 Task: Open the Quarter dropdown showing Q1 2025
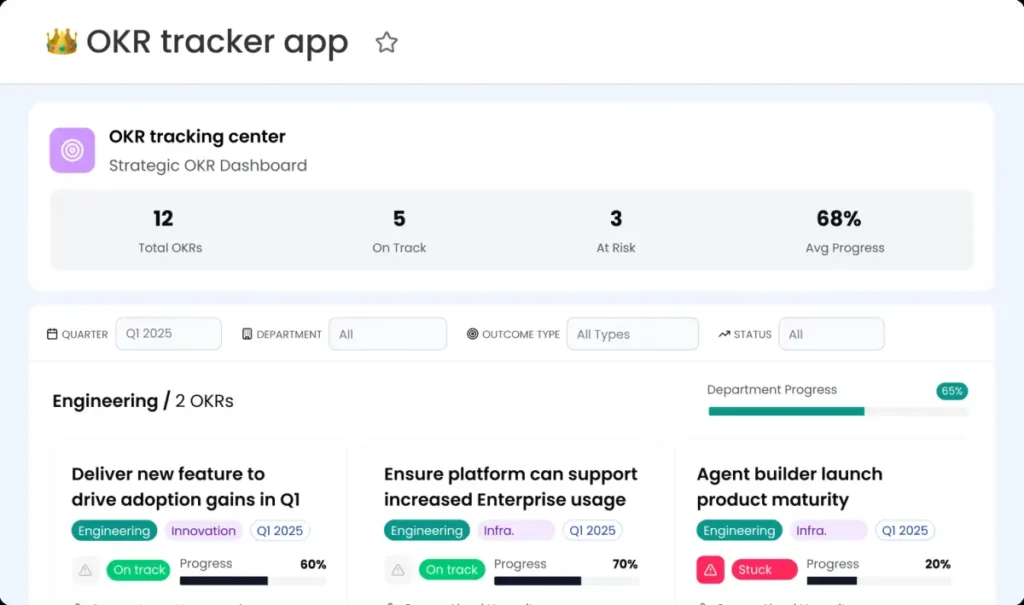168,334
